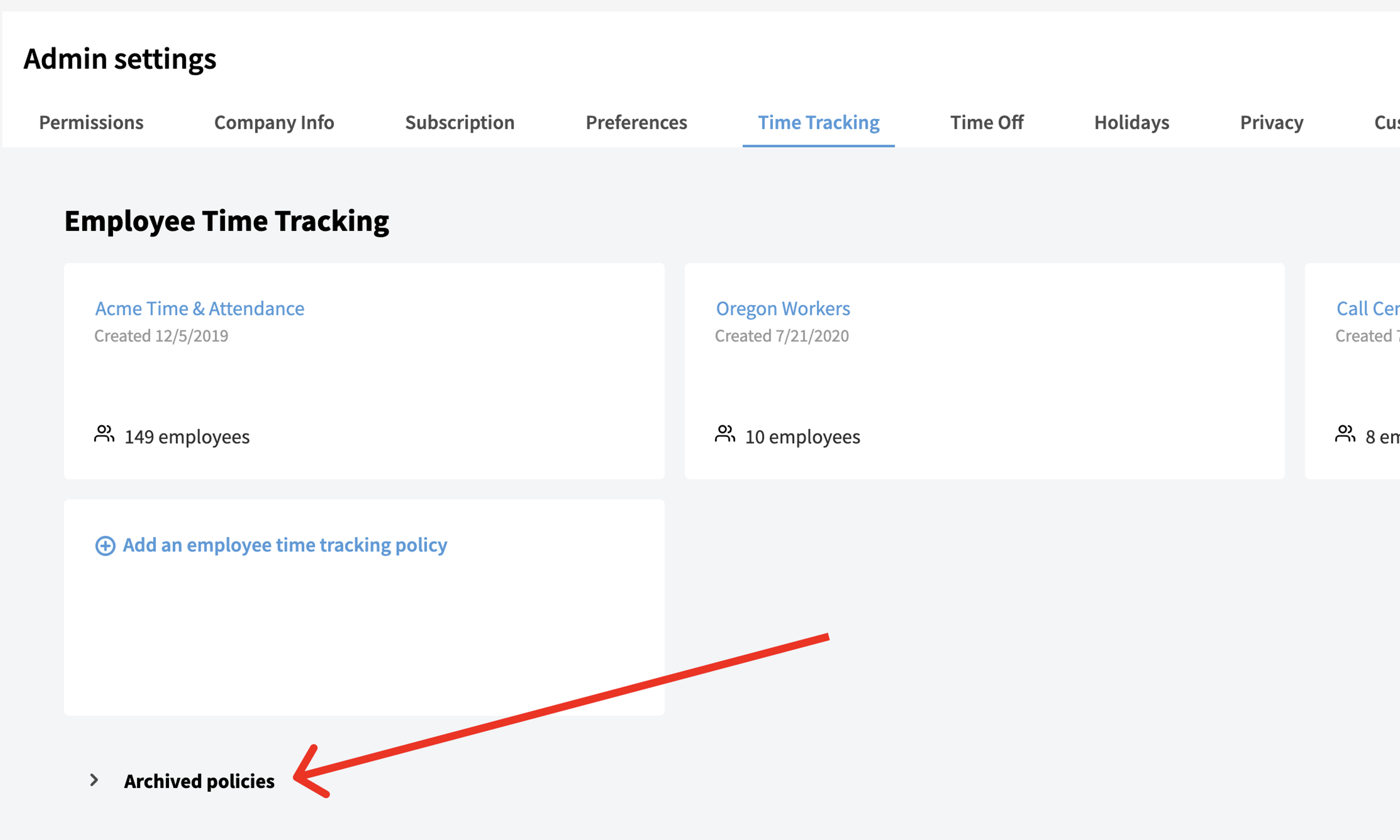Click the 10 employees count
The image size is (1400, 840).
point(802,437)
